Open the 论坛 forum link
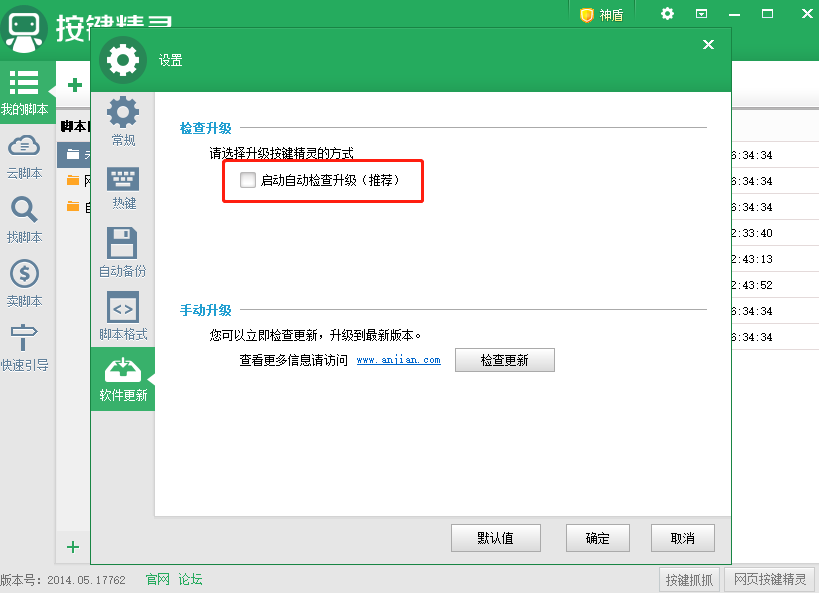The width and height of the screenshot is (819, 593). point(190,579)
